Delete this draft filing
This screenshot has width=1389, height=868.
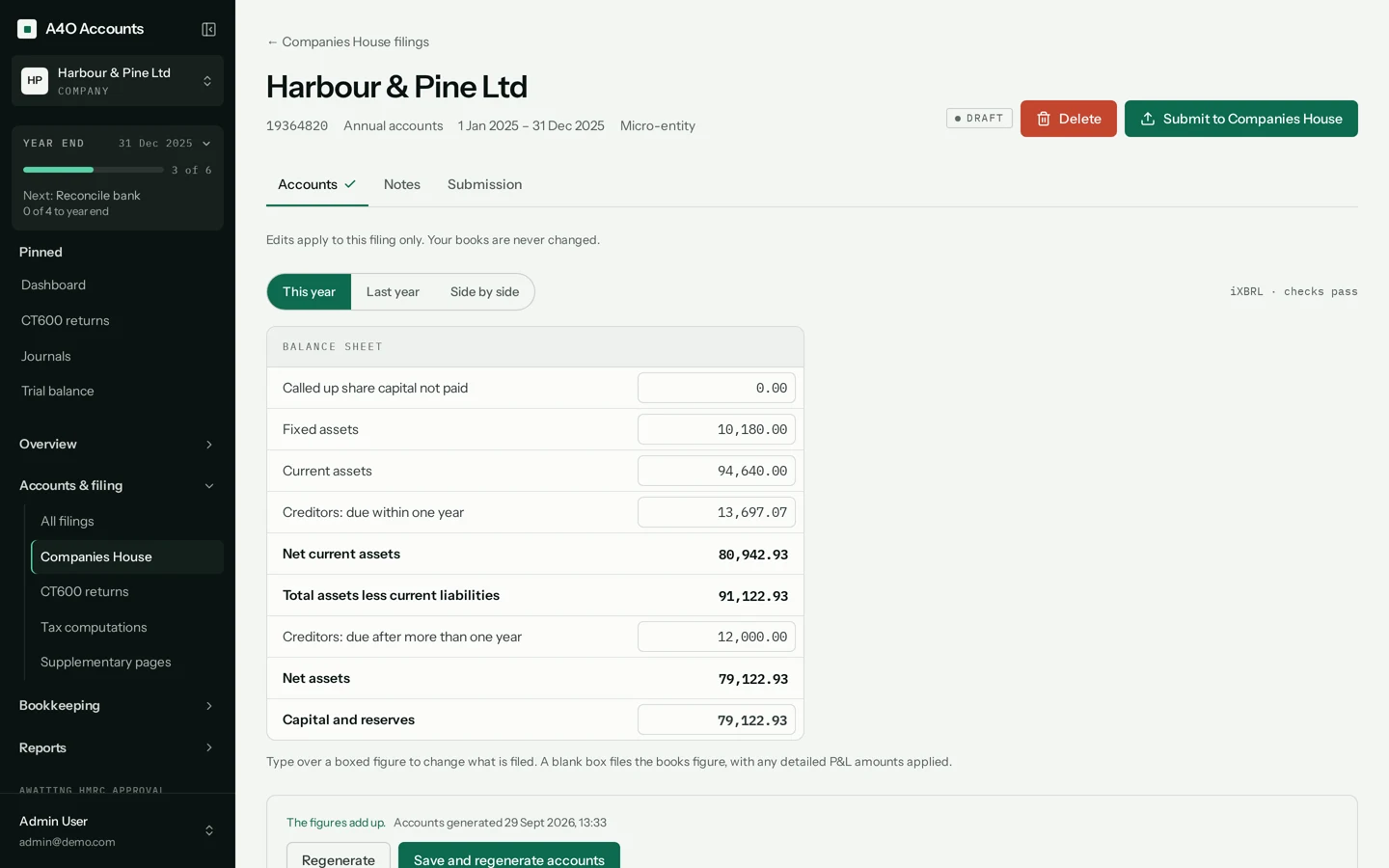click(x=1069, y=119)
